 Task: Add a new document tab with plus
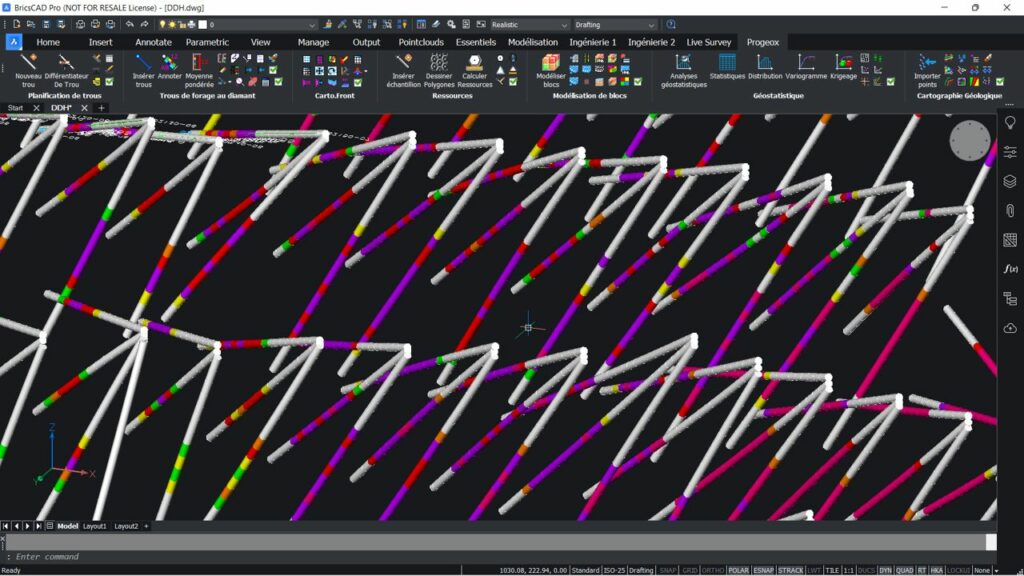tap(101, 108)
